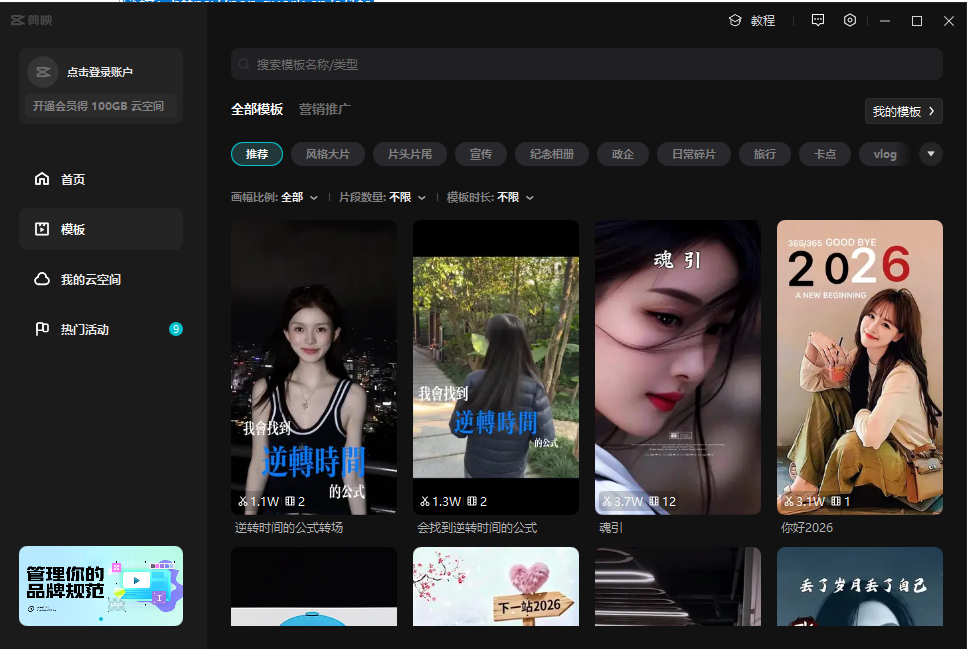Enable the vlog filter chip
967x649 pixels.
coord(884,153)
